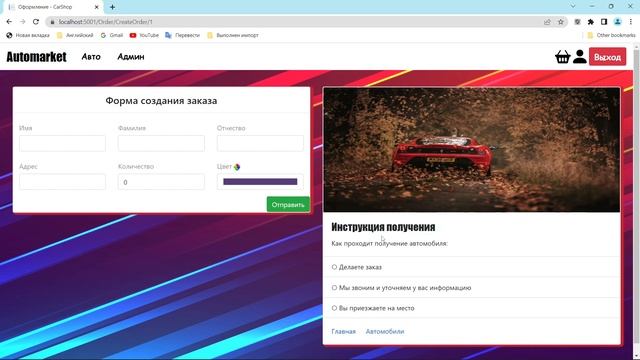
Task: Open a new tab with plus button
Action: coord(112,7)
